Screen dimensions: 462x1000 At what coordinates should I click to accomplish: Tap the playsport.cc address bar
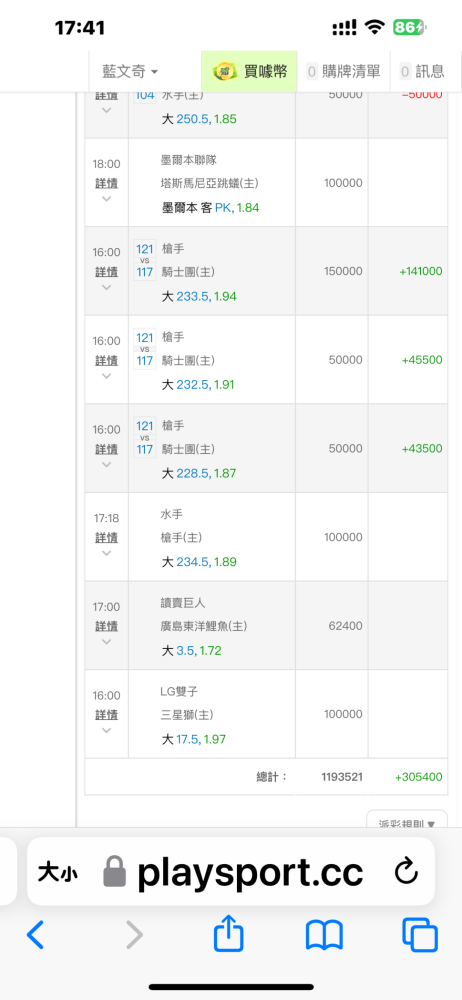[x=231, y=871]
